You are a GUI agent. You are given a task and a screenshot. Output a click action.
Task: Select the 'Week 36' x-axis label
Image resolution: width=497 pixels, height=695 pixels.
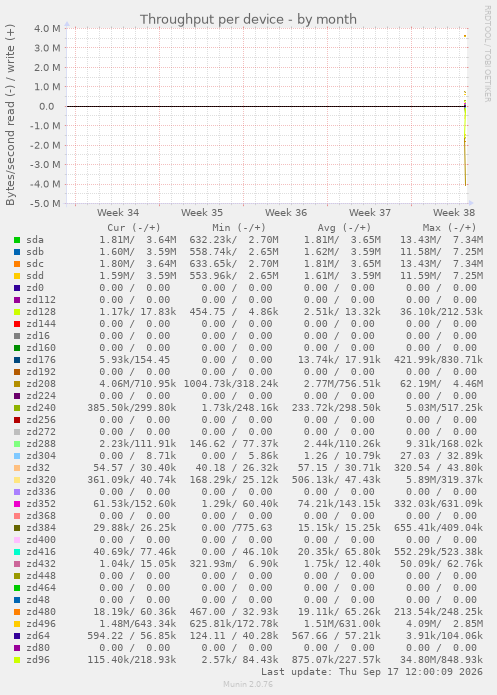click(286, 213)
